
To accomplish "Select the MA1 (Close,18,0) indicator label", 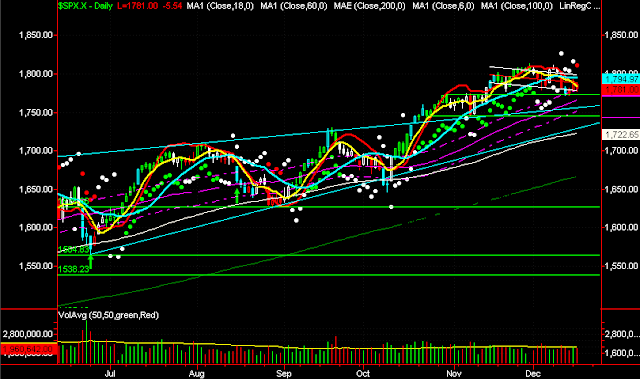I will click(x=220, y=6).
